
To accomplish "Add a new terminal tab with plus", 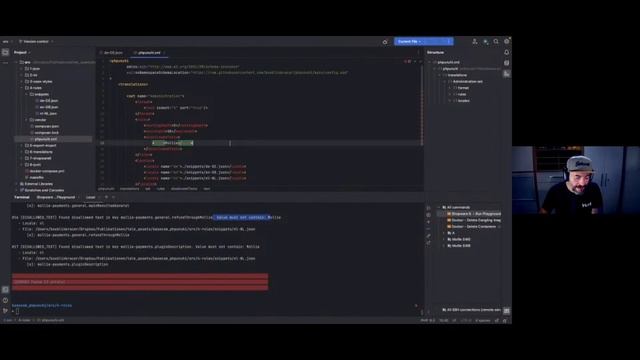I will (x=107, y=197).
